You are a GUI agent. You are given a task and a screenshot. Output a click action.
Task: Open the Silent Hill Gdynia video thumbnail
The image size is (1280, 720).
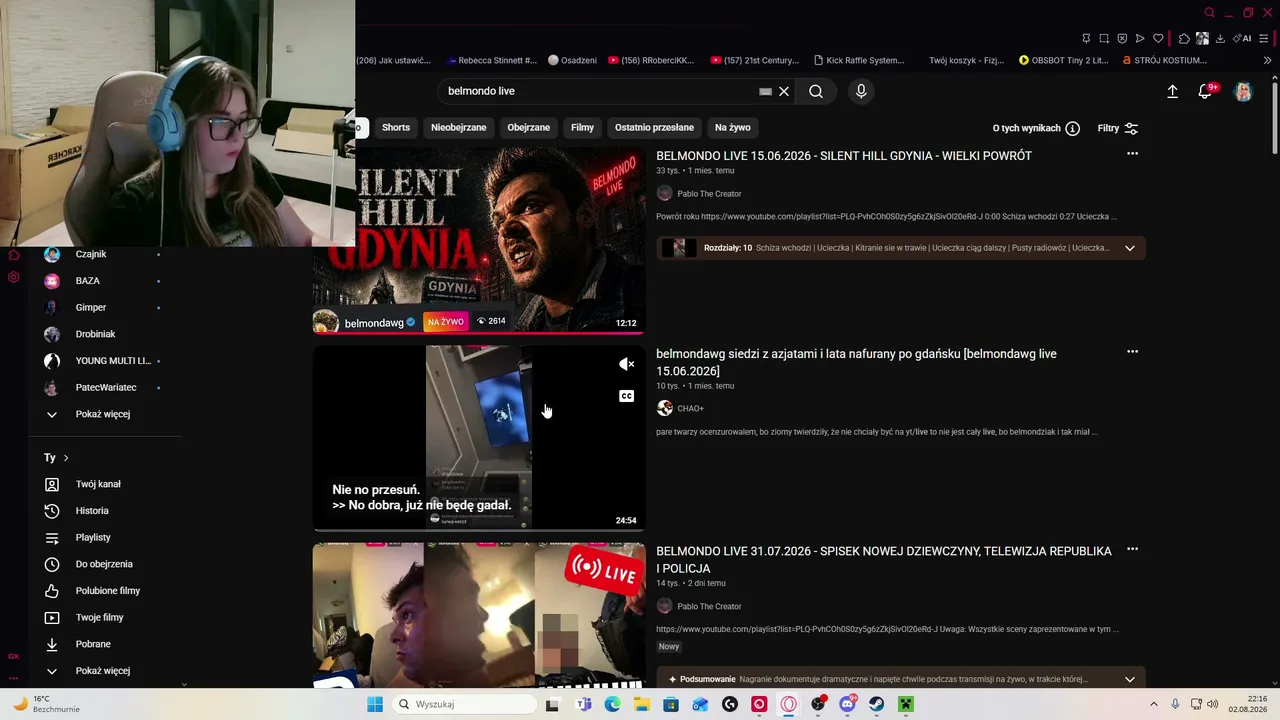479,240
